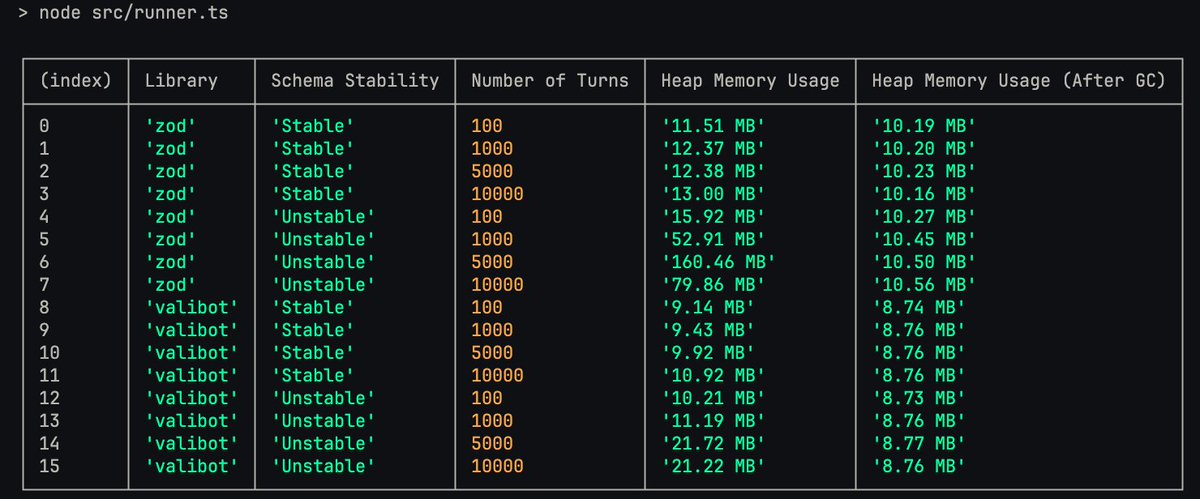Click the '10.16 MB' after-GC value
The image size is (1200, 499).
(x=923, y=194)
